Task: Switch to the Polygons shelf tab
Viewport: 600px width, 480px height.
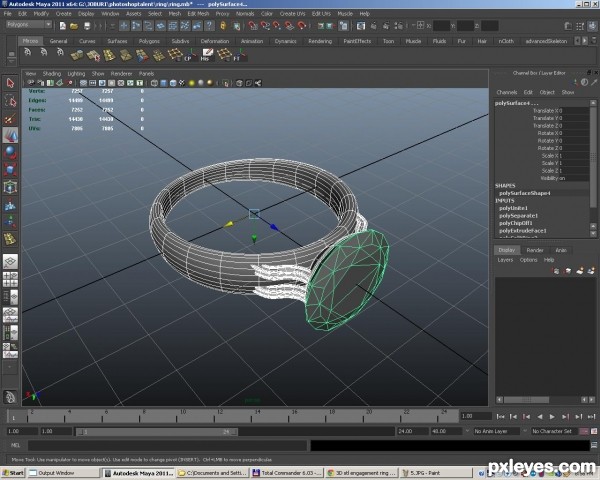Action: click(149, 41)
